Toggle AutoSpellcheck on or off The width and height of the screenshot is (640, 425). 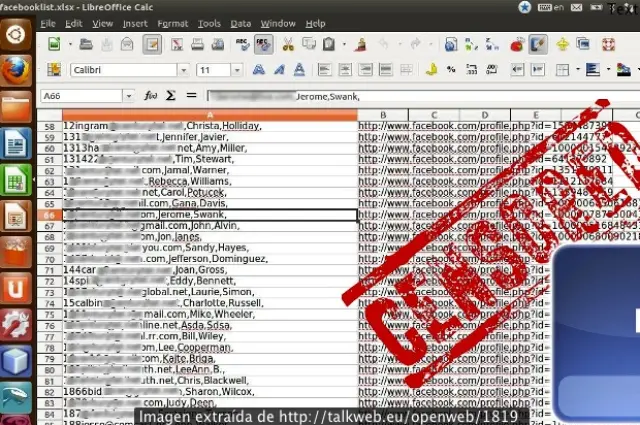tap(264, 44)
